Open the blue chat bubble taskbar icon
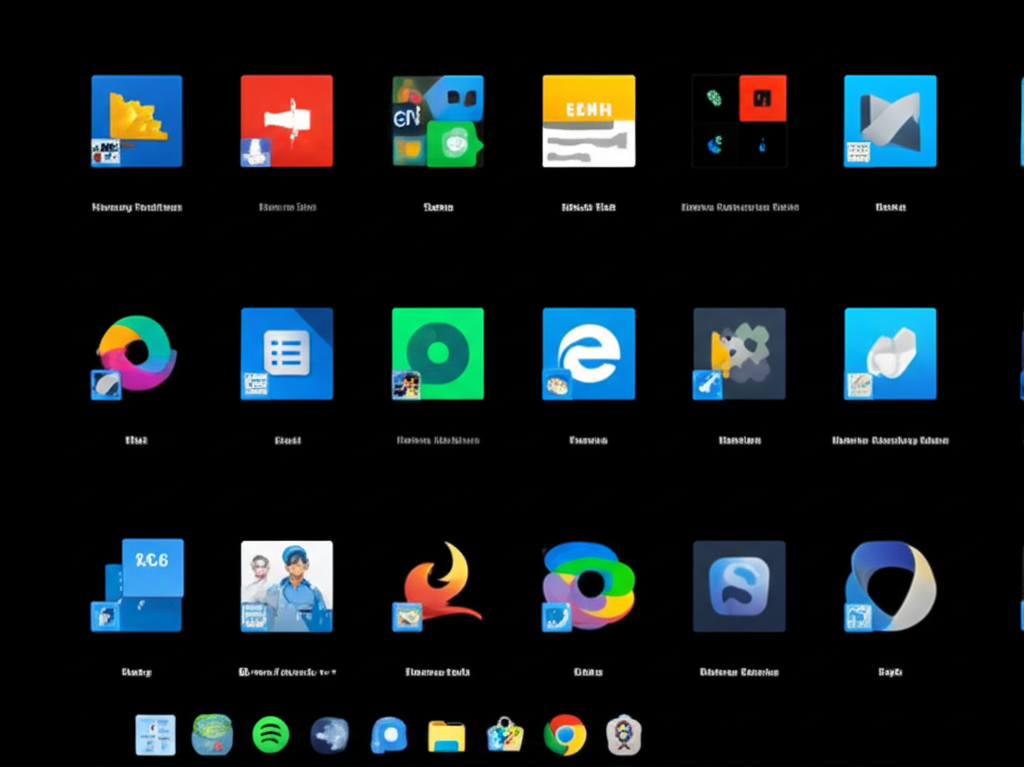1024x767 pixels. pos(388,735)
